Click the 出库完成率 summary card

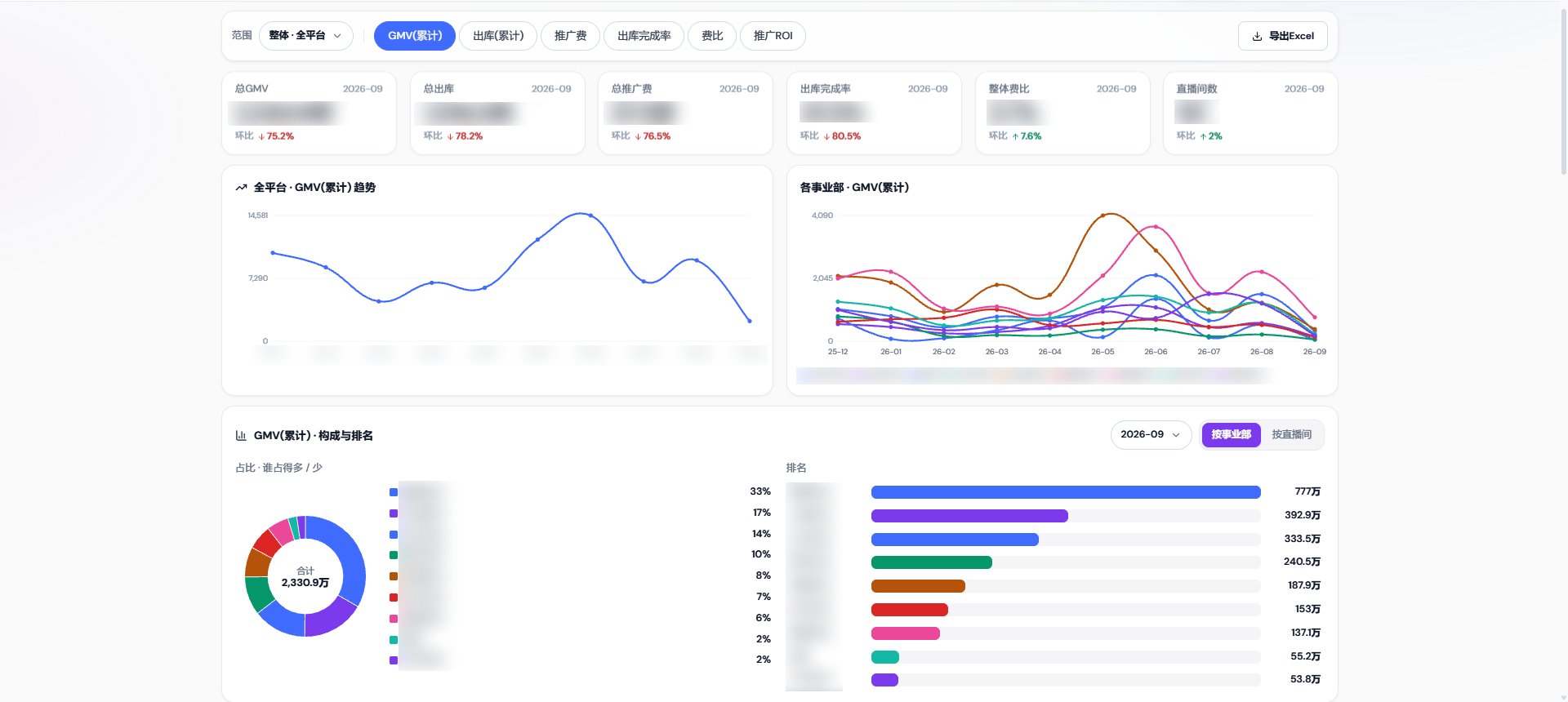click(x=874, y=113)
